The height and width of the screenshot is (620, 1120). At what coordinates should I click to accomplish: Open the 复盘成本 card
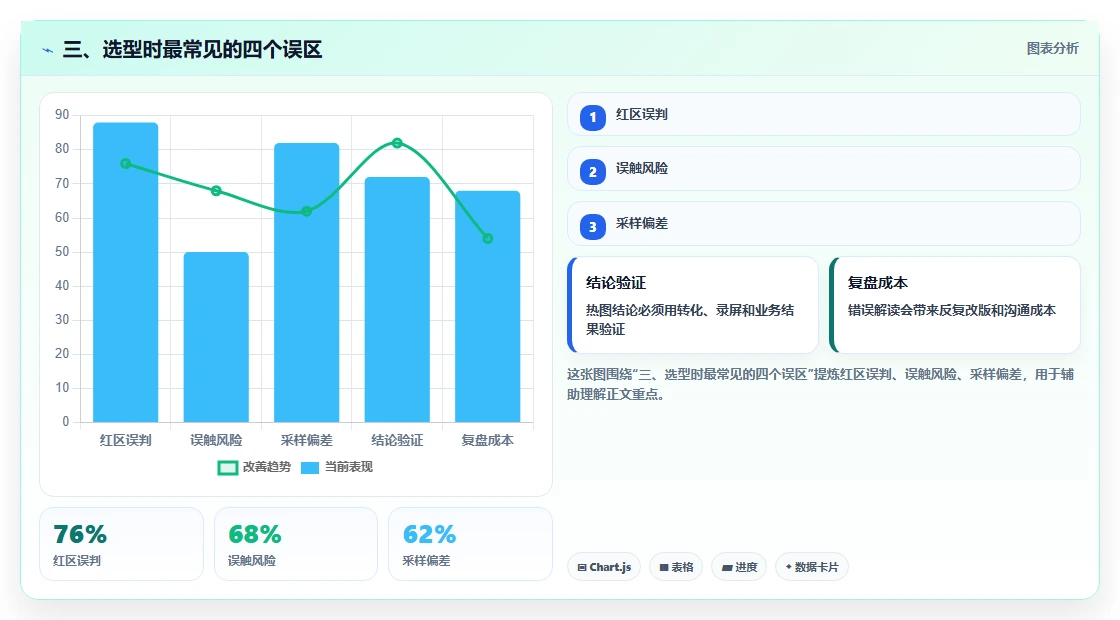(955, 305)
